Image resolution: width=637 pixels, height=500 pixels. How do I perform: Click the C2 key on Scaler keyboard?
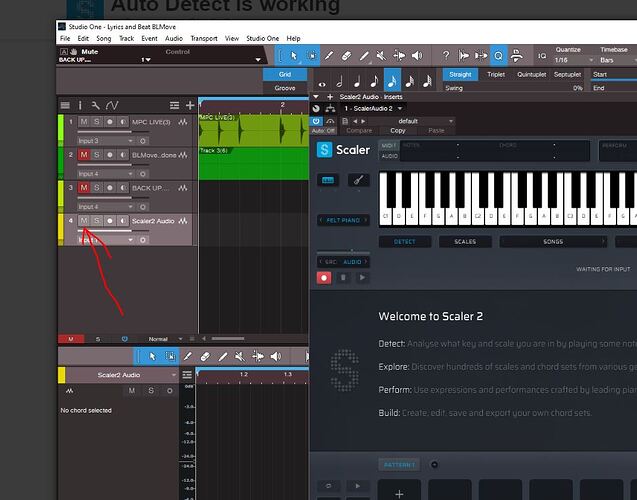[478, 215]
